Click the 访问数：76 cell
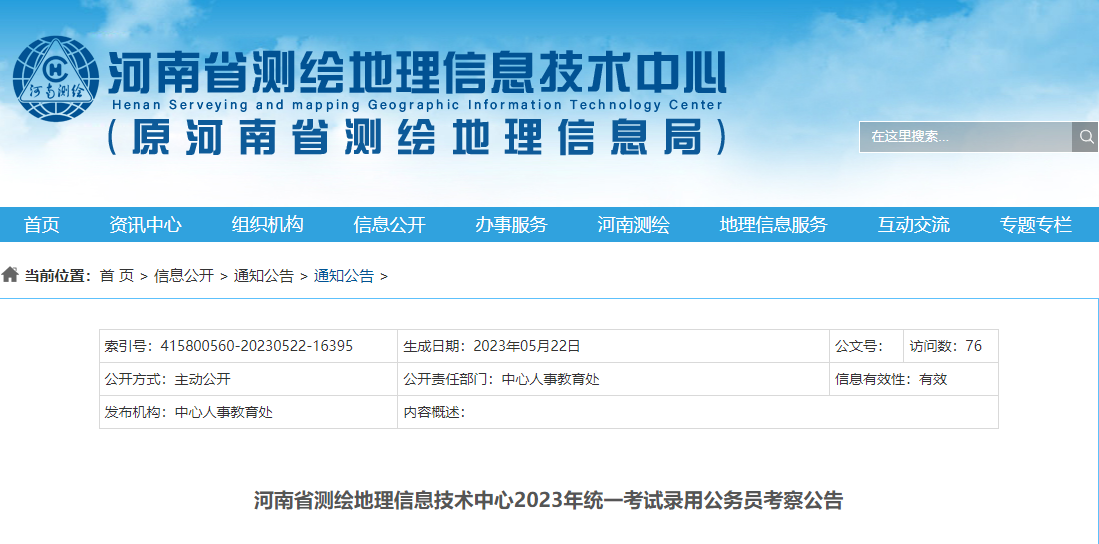Image resolution: width=1099 pixels, height=544 pixels. click(x=951, y=346)
